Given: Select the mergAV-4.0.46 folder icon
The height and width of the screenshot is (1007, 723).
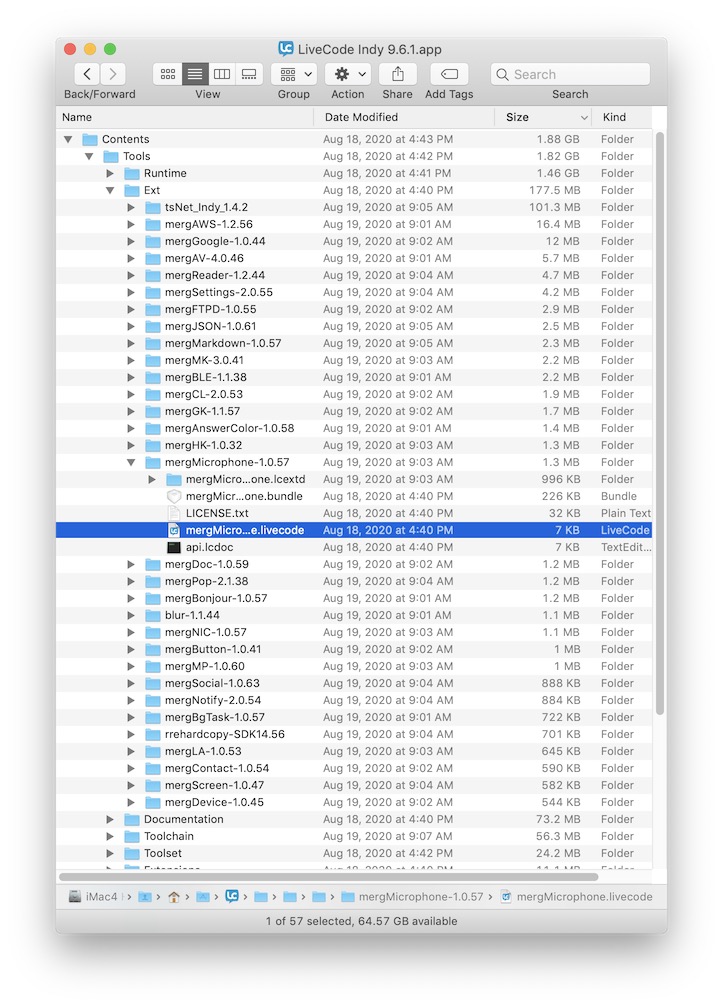Looking at the screenshot, I should pyautogui.click(x=153, y=258).
